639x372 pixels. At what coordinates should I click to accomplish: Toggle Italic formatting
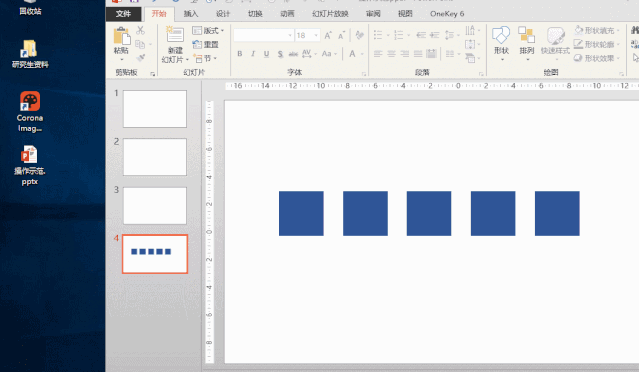pos(253,54)
